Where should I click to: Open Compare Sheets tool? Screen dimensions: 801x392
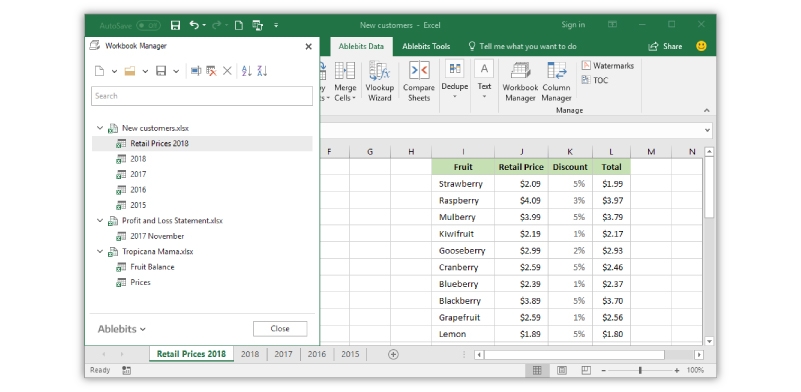419,82
